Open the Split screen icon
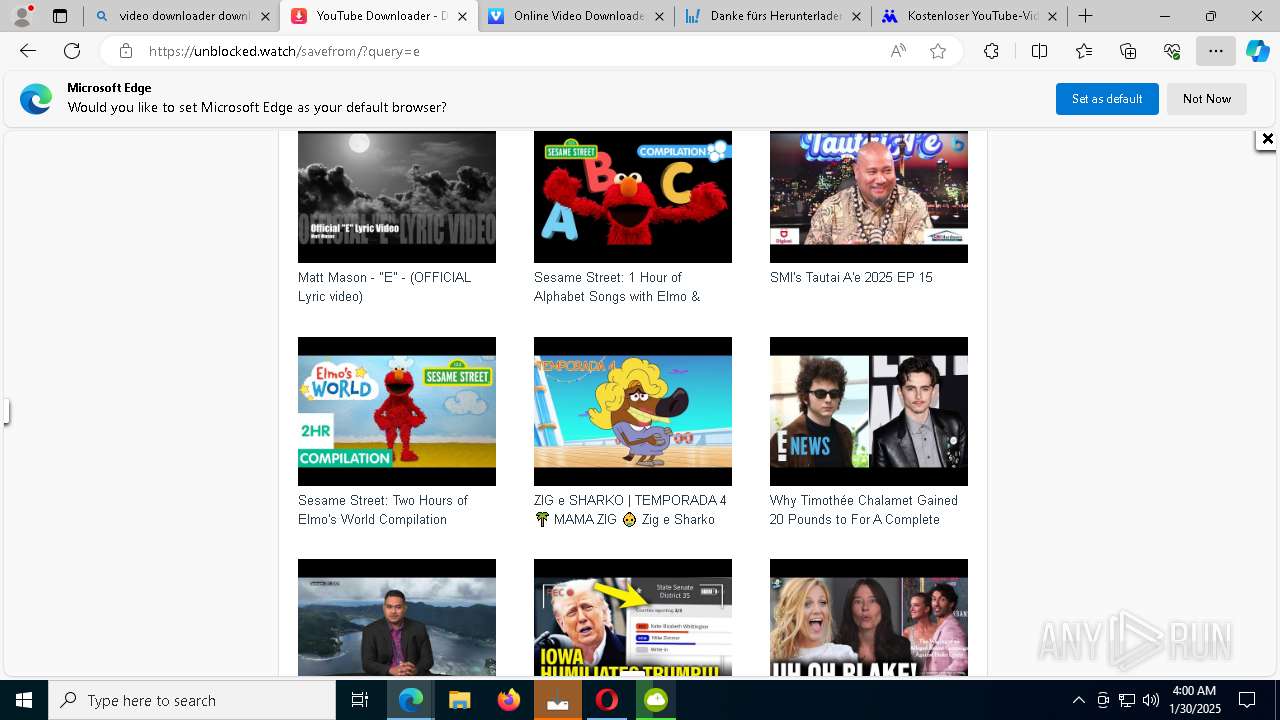 (1039, 51)
